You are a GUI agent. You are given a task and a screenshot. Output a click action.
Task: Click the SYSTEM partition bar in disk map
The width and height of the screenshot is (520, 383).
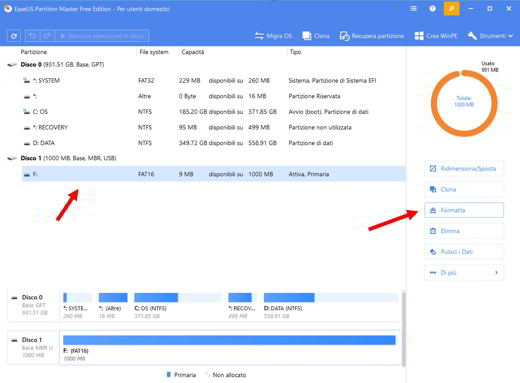77,297
